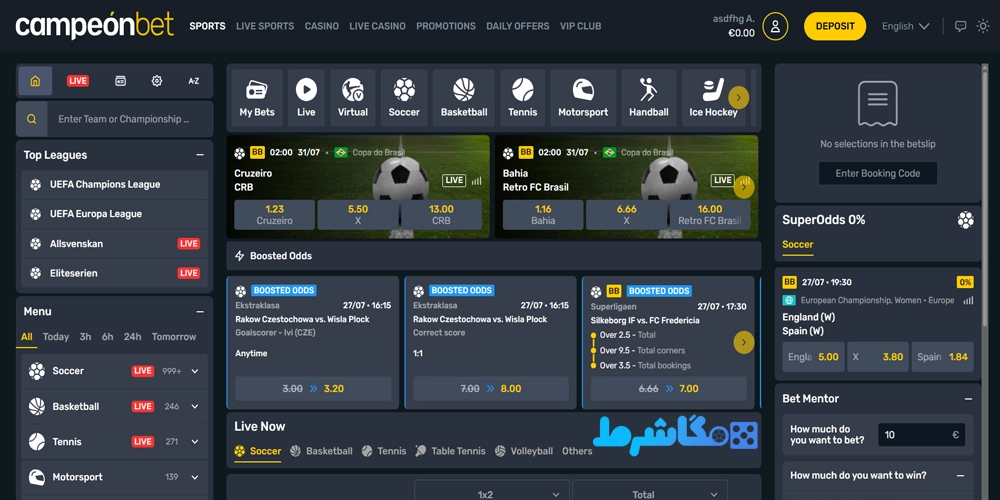The width and height of the screenshot is (1000, 500).
Task: Toggle the light/dark theme sun icon
Action: [983, 26]
